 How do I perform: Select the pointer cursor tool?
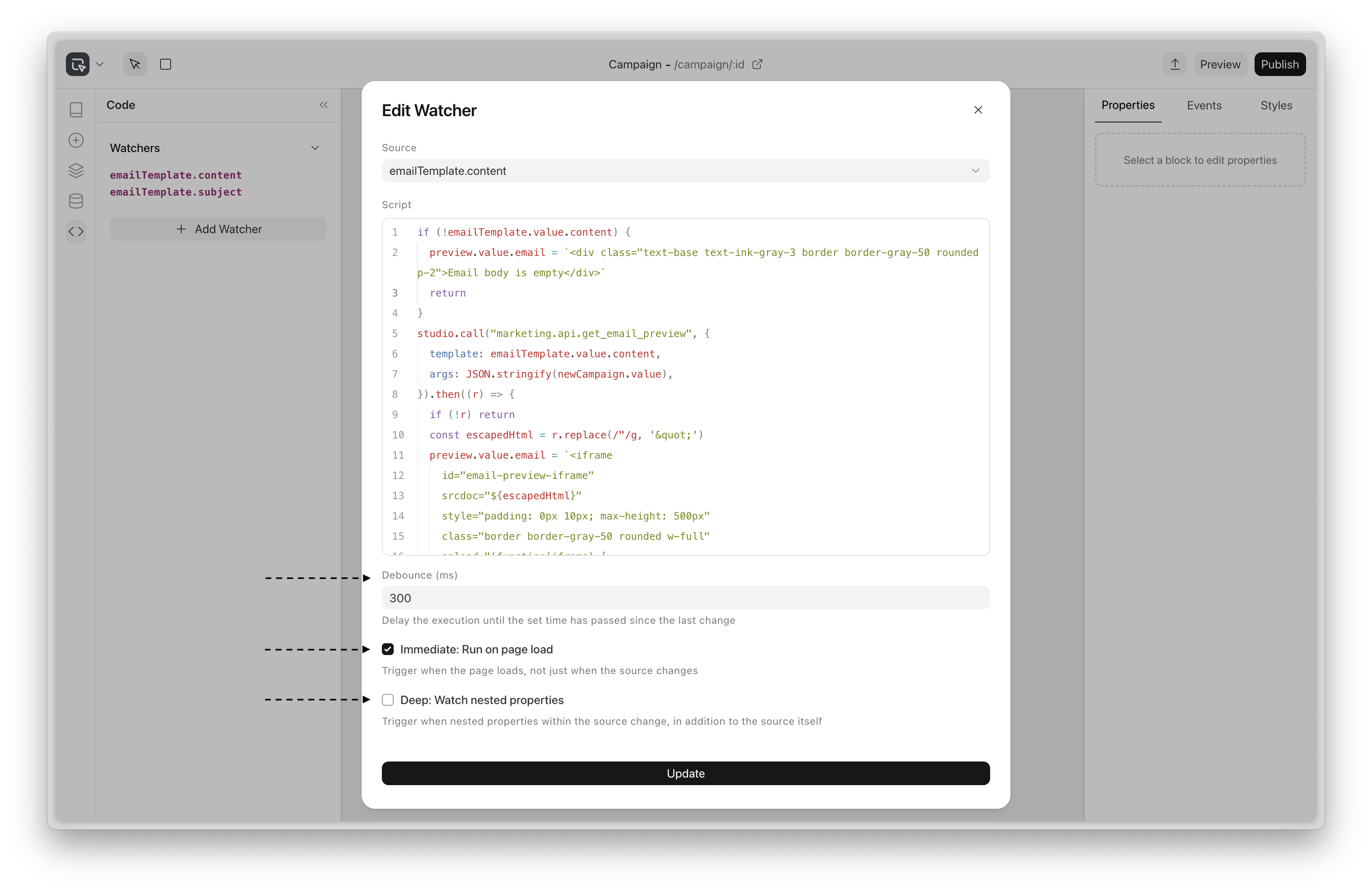(x=135, y=64)
